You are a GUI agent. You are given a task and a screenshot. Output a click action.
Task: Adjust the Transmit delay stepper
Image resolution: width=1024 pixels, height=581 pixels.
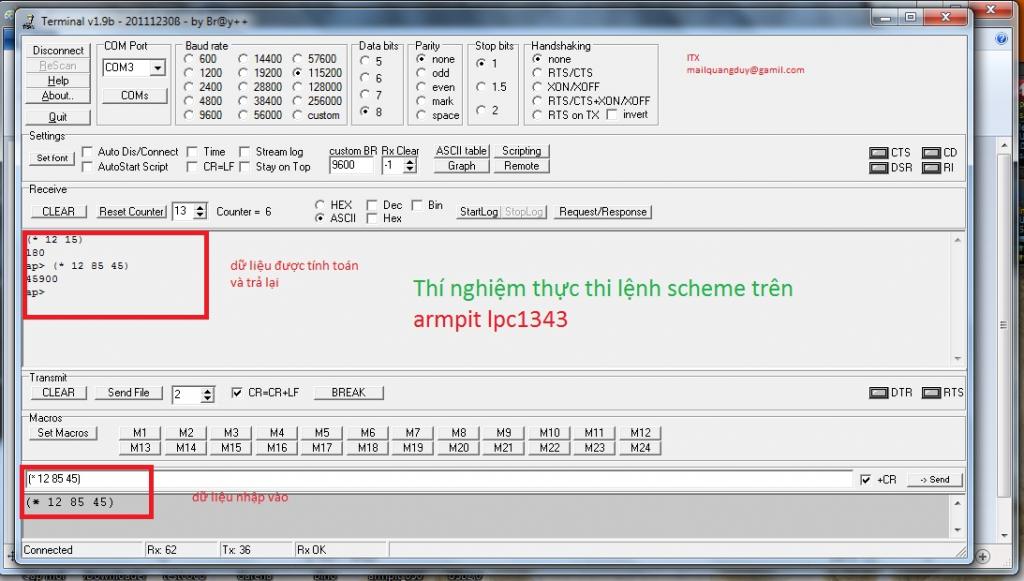208,395
